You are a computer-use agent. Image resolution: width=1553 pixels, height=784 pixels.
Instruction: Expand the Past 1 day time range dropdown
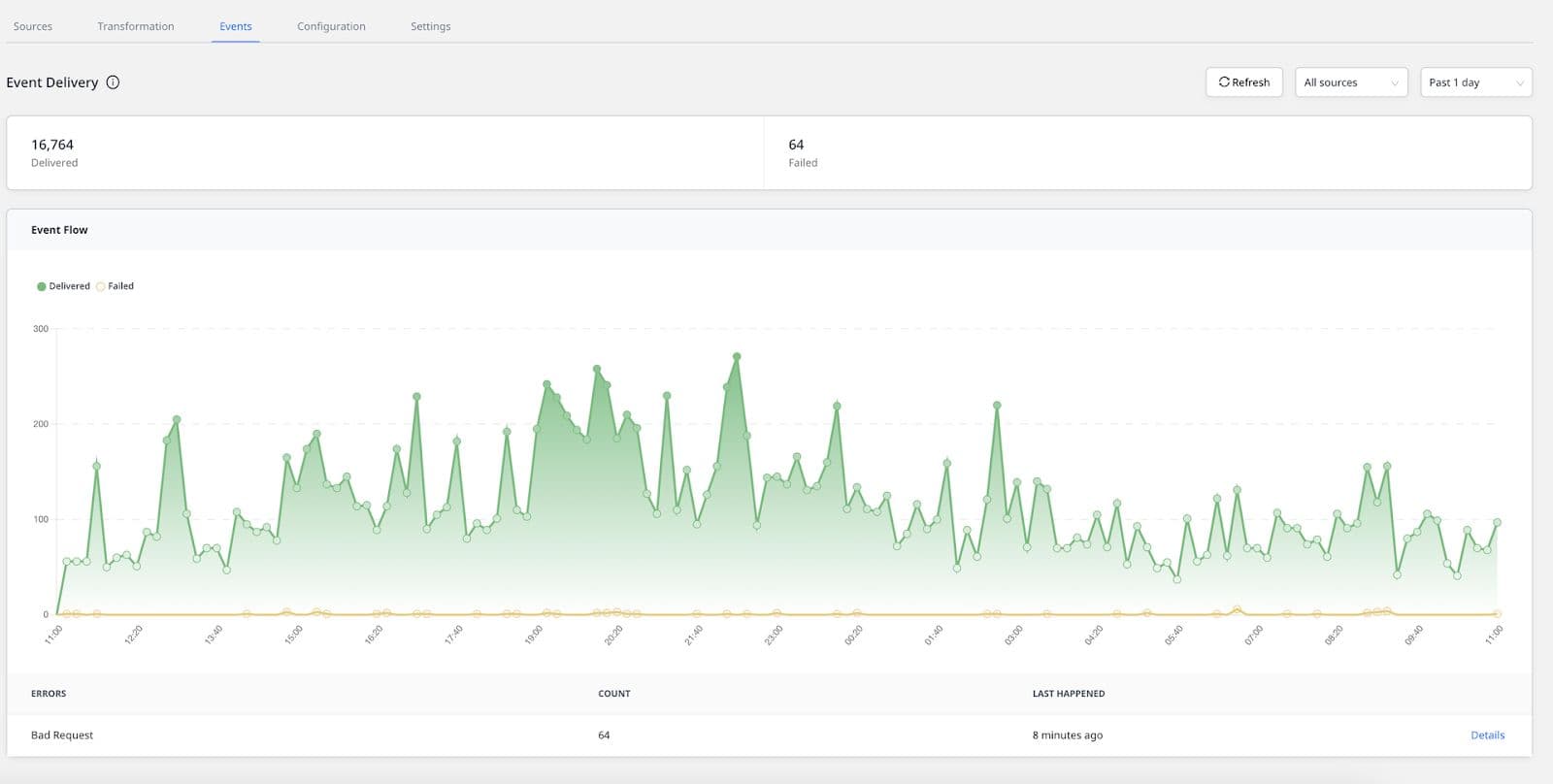[1475, 82]
